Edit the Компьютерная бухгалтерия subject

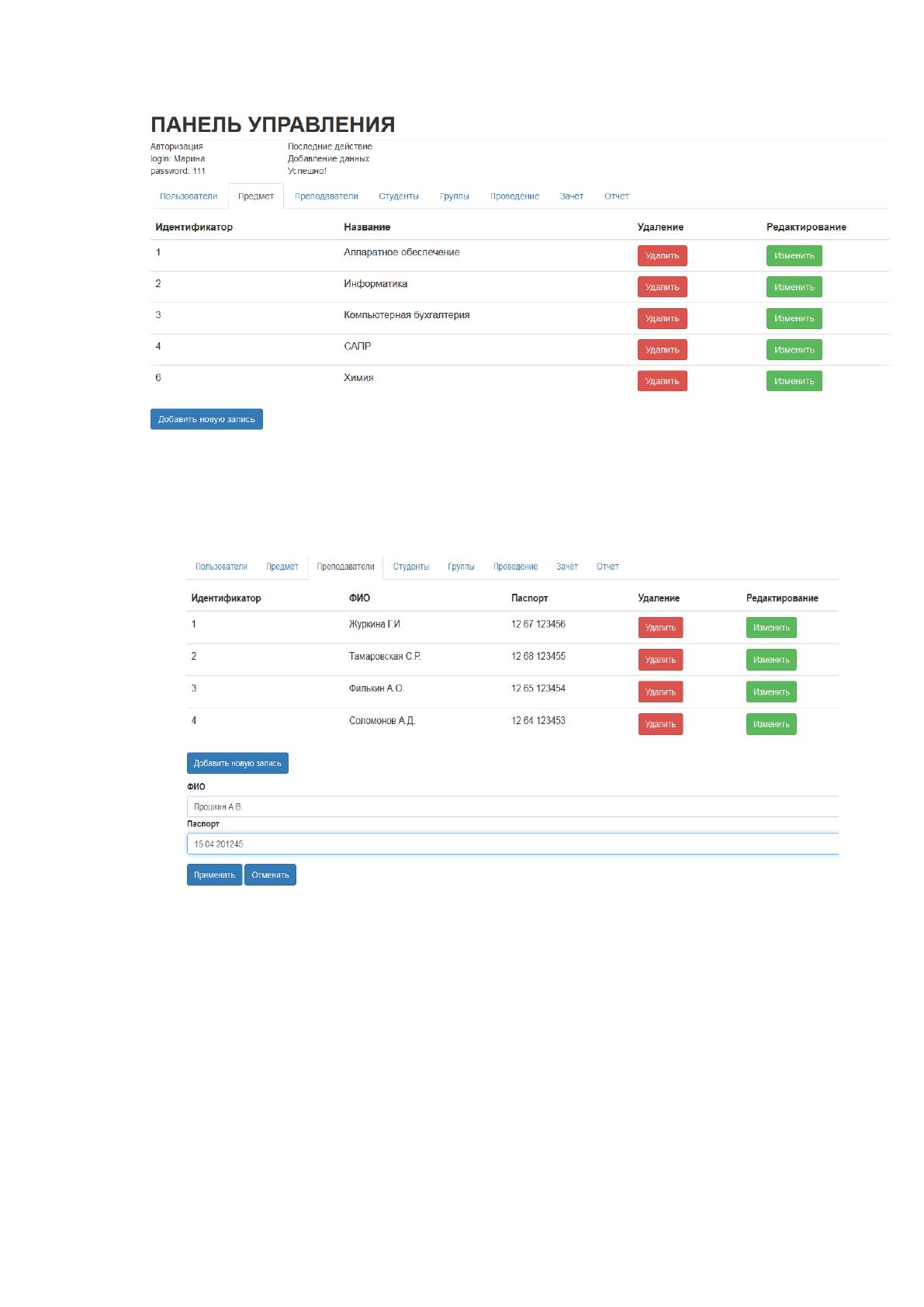[x=794, y=318]
